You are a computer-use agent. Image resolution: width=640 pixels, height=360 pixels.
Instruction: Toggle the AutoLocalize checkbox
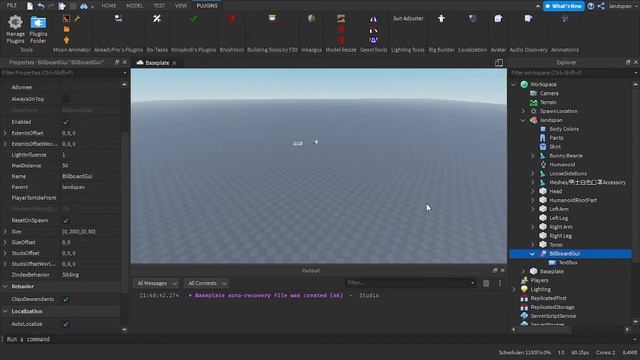click(66, 324)
